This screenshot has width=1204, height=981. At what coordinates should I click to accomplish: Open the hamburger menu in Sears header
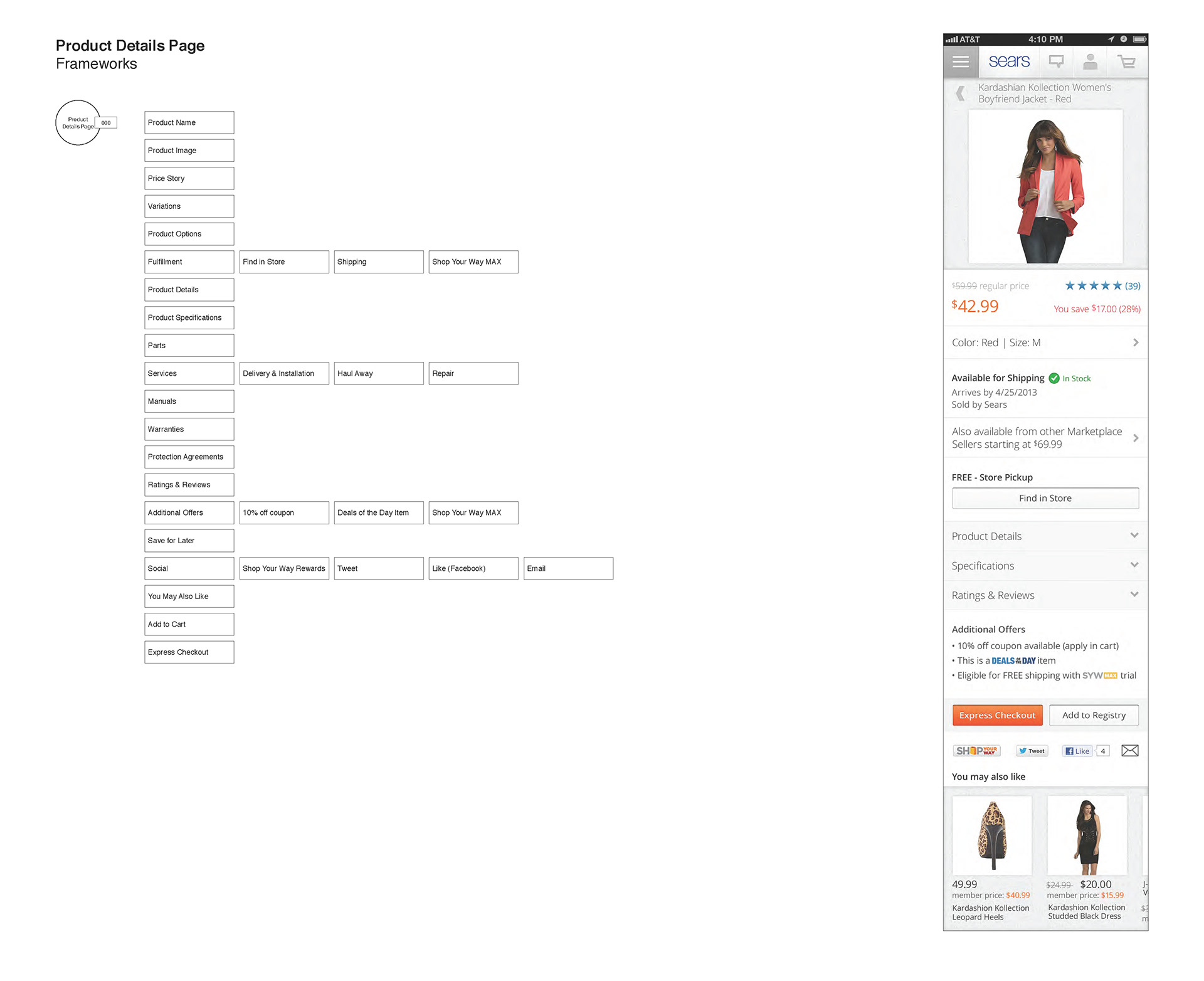tap(961, 61)
